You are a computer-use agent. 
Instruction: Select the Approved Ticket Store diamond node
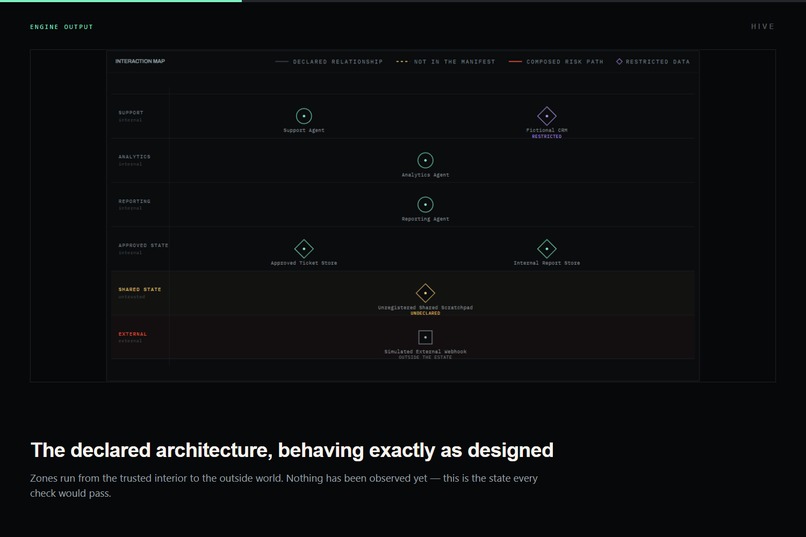coord(304,249)
